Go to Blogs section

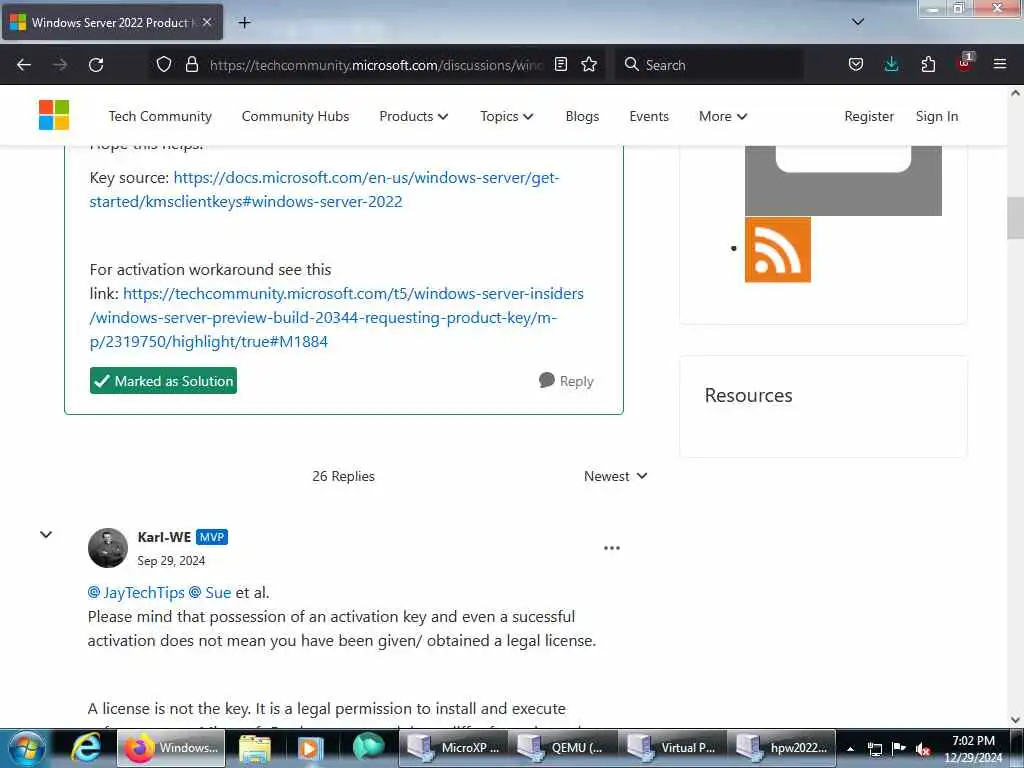pyautogui.click(x=583, y=116)
